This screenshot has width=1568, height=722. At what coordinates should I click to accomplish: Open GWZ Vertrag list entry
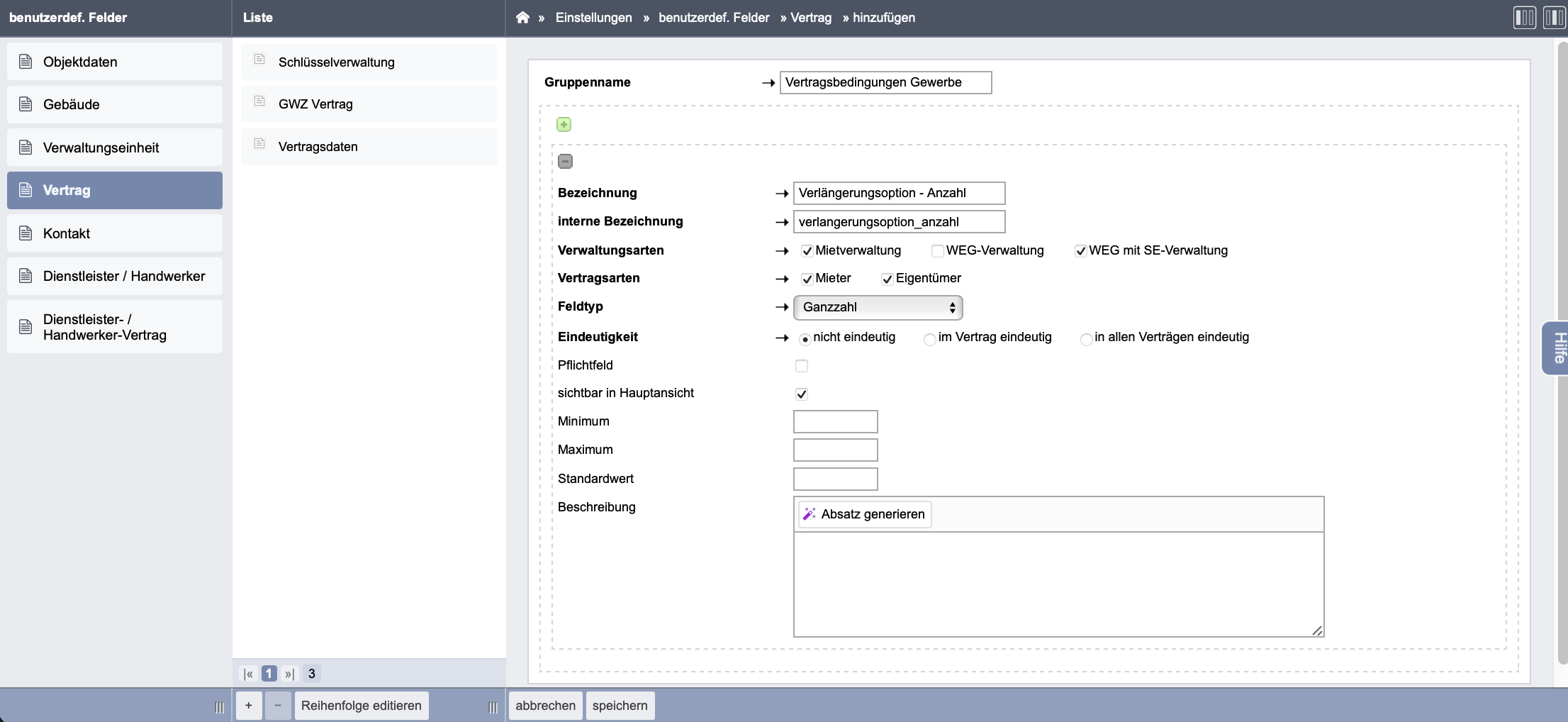(x=369, y=104)
